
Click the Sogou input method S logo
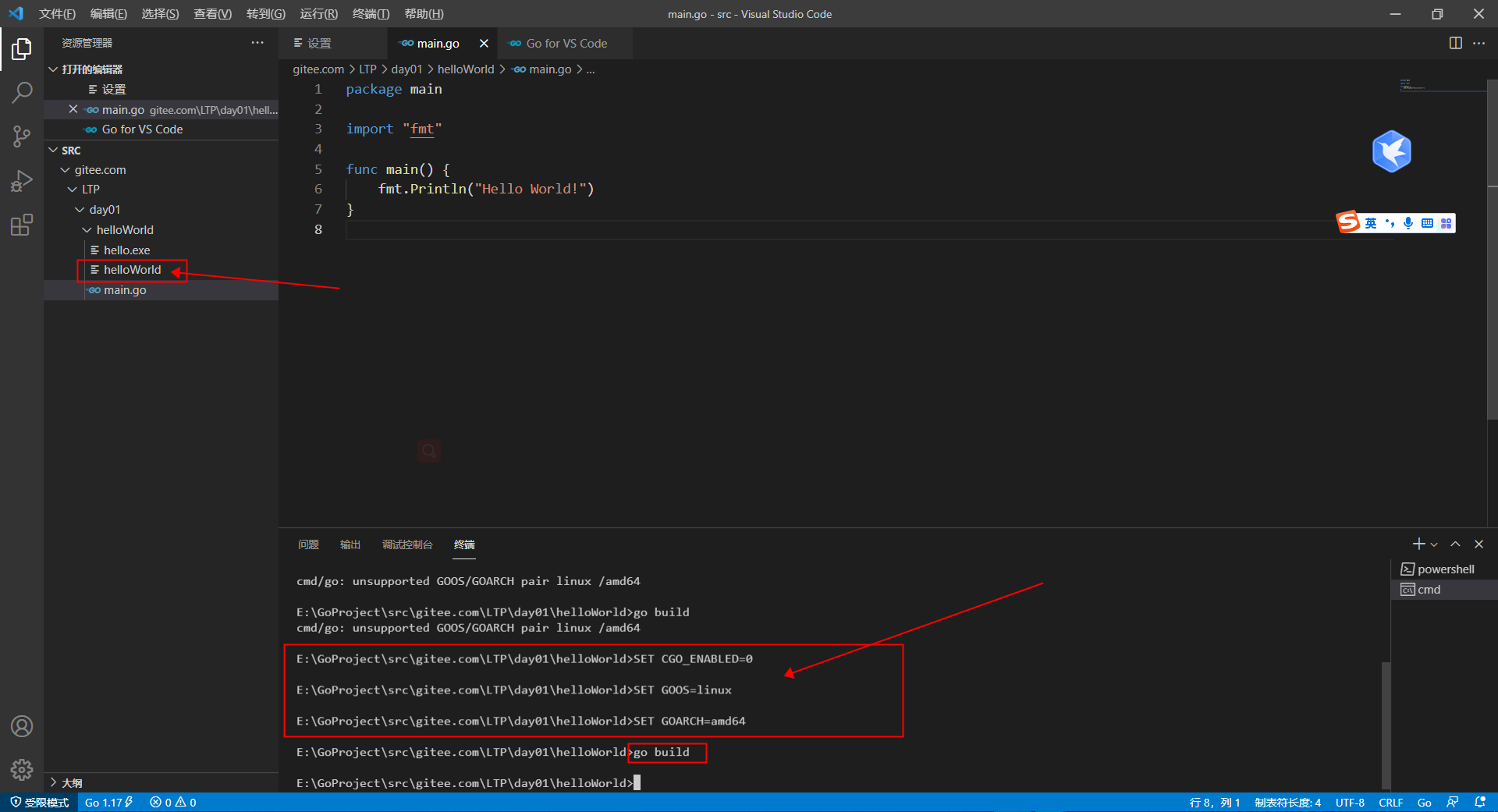pos(1348,222)
